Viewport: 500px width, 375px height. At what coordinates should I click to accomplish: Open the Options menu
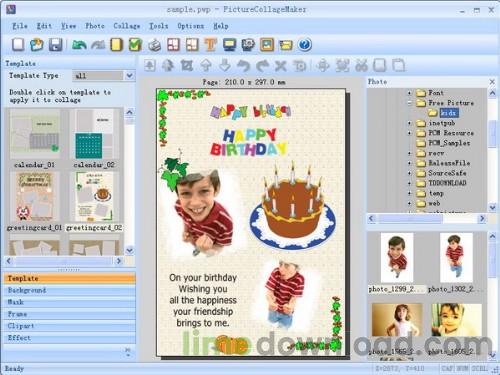(x=190, y=26)
